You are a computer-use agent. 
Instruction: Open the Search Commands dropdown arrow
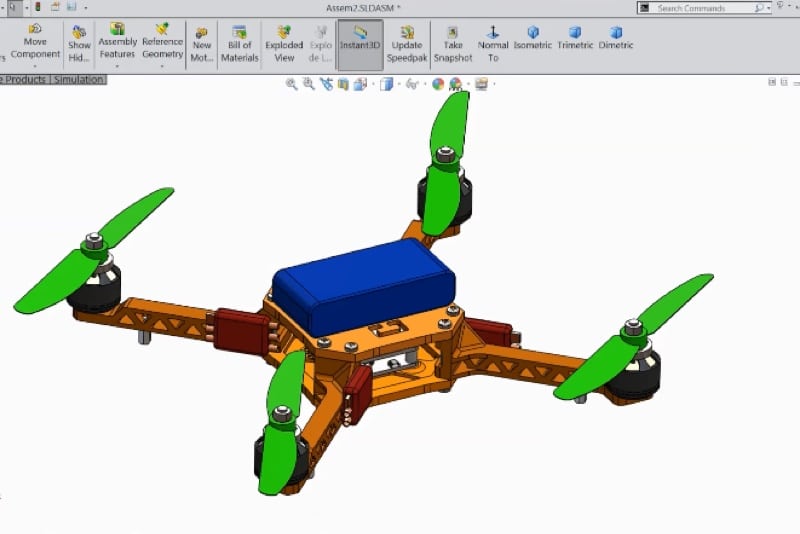coord(768,8)
